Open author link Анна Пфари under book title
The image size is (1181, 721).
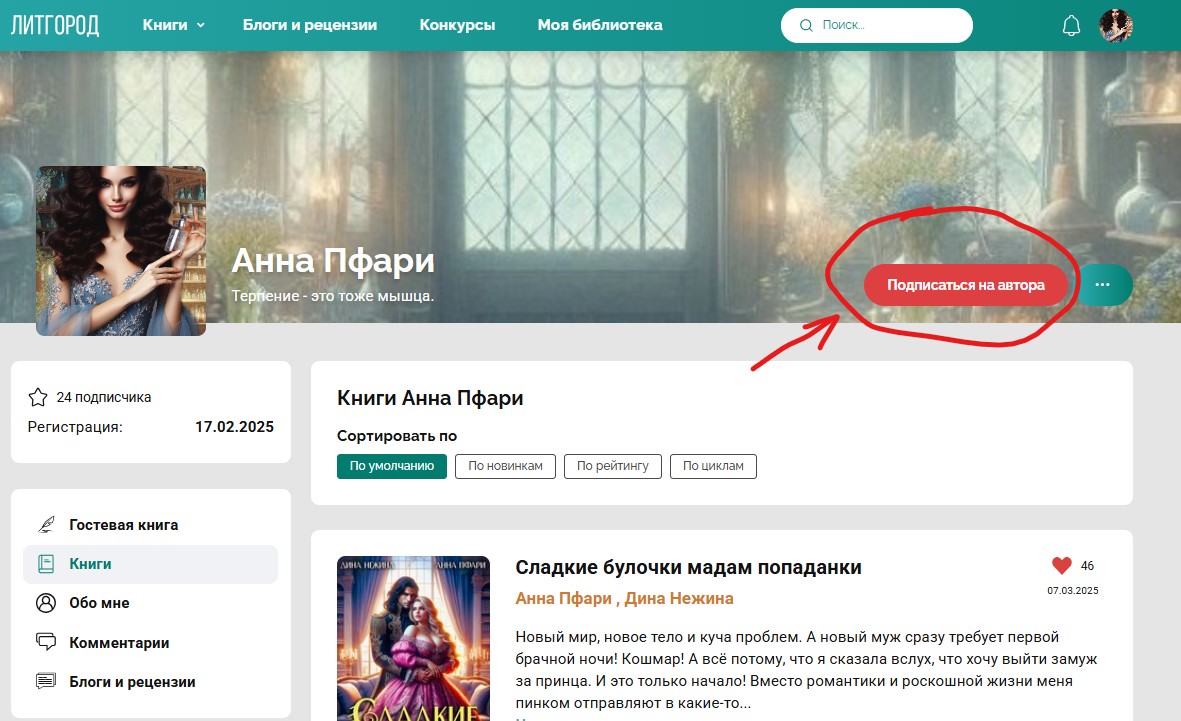pos(563,598)
